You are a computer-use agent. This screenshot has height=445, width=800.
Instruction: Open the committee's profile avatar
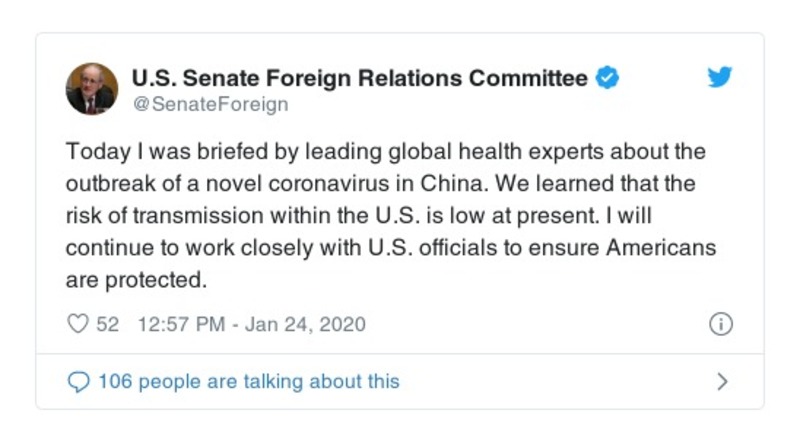tap(92, 89)
